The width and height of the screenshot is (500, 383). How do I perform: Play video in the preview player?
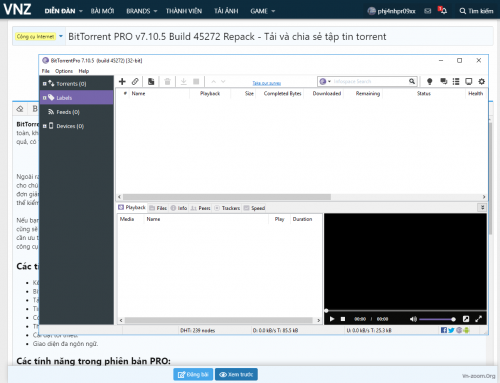(x=332, y=319)
